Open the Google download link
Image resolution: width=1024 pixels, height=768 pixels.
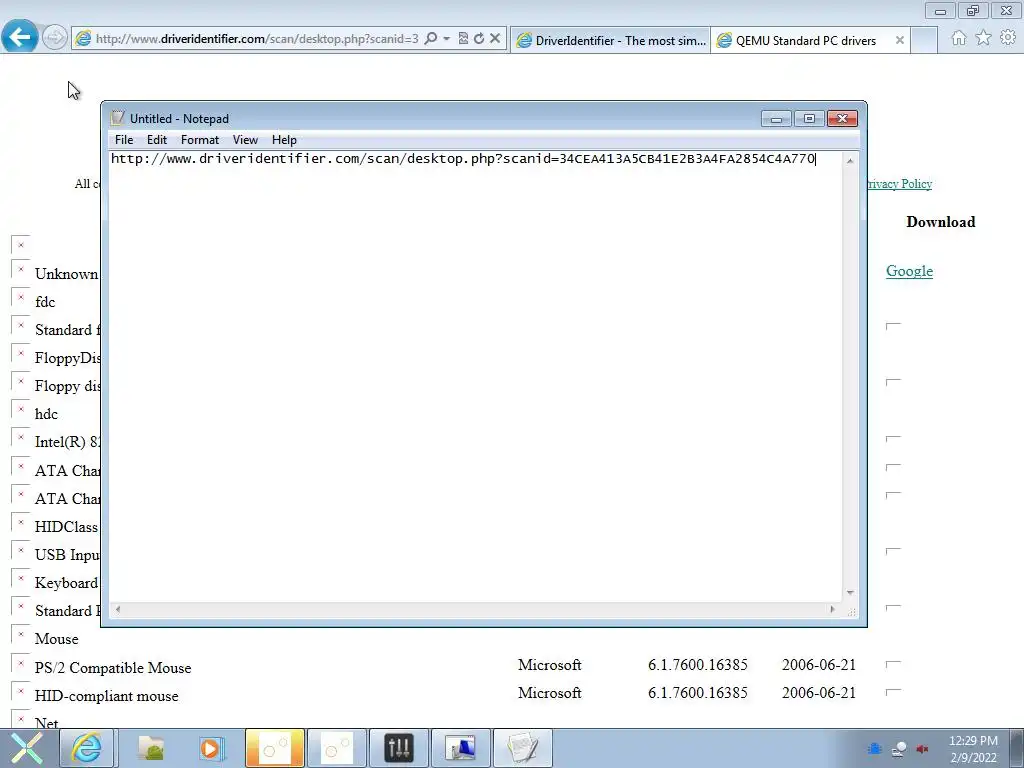(909, 271)
